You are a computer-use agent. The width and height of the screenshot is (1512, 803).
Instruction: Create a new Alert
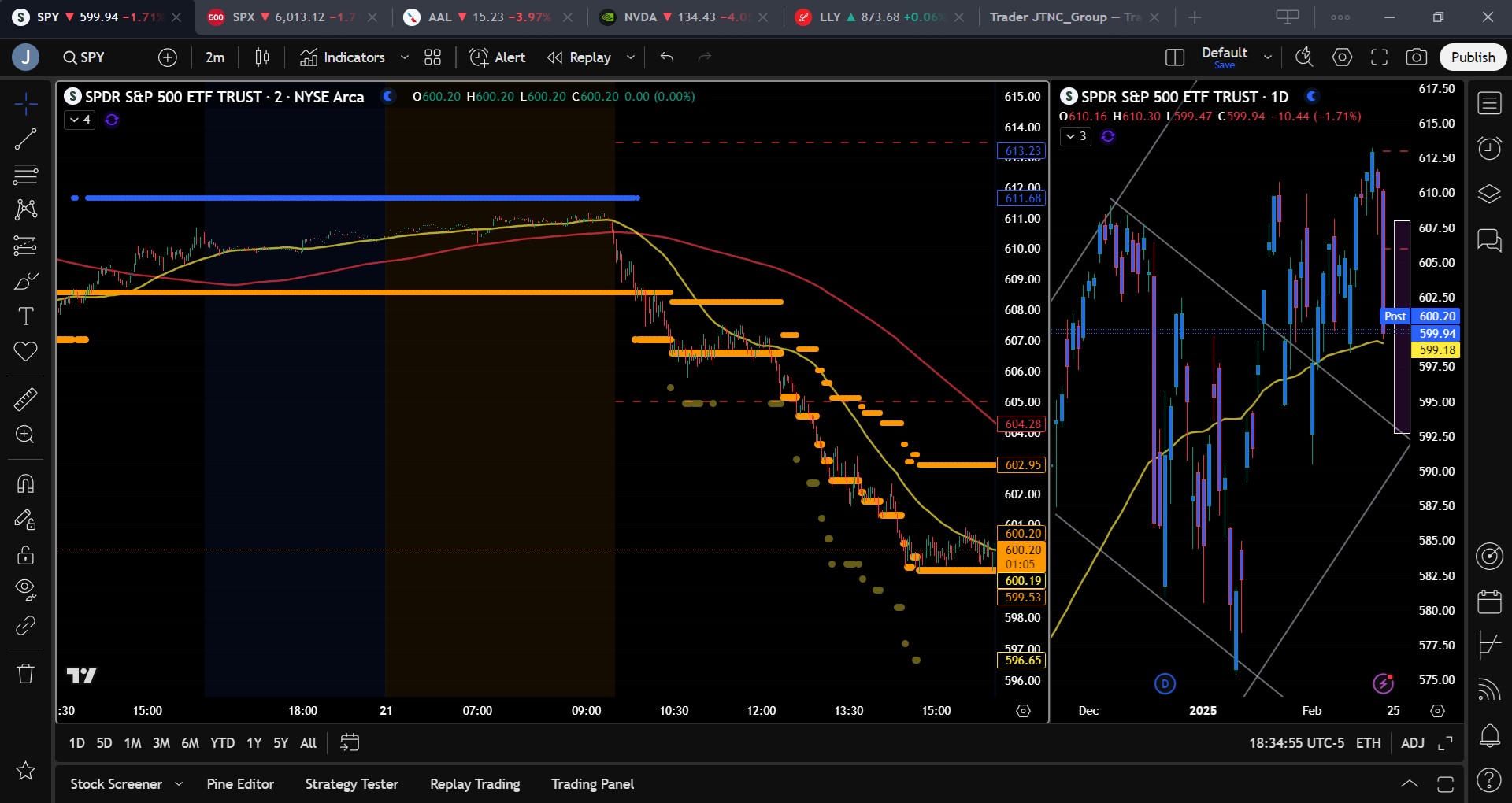tap(498, 57)
